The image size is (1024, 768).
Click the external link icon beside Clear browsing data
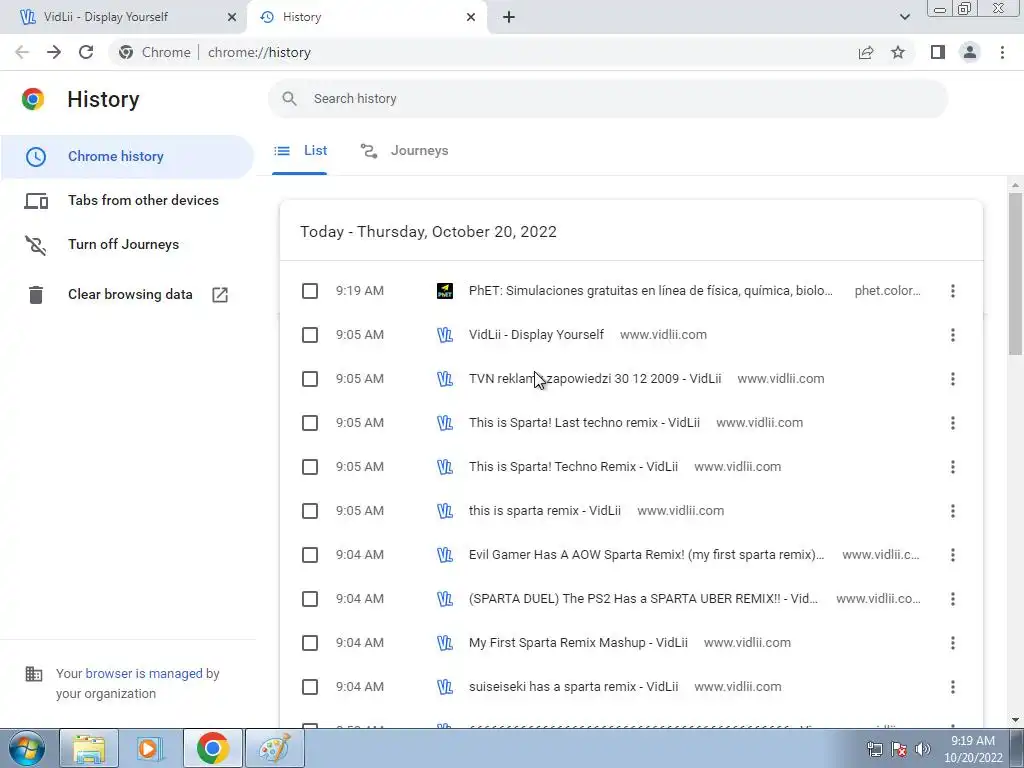[220, 295]
